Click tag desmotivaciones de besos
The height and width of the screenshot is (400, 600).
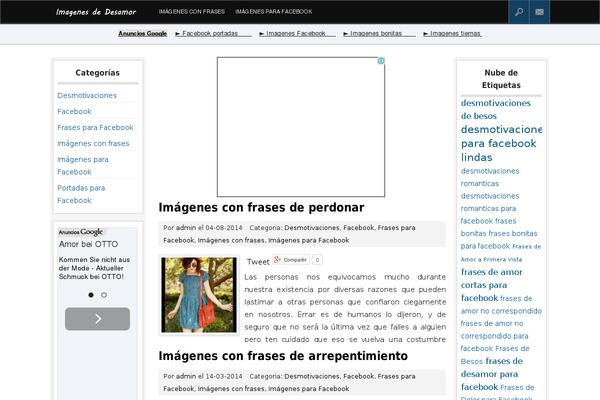coord(496,109)
